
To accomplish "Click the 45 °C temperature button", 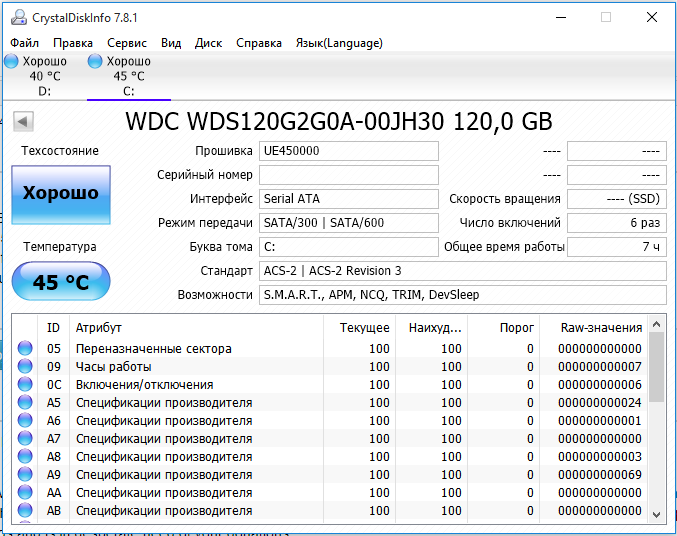I will click(x=61, y=282).
